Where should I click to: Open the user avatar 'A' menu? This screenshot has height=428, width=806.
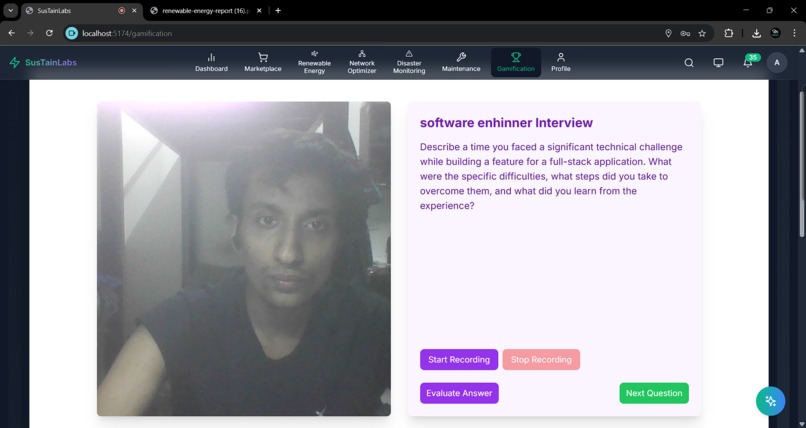777,63
